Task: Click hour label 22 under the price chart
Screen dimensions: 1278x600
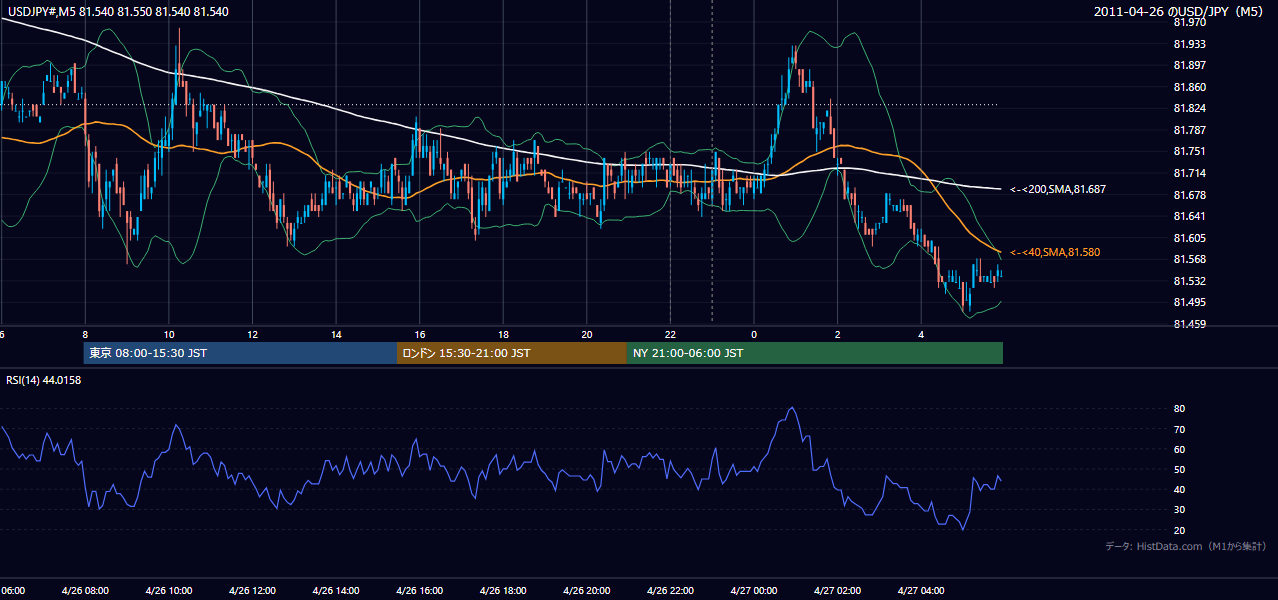Action: point(670,335)
